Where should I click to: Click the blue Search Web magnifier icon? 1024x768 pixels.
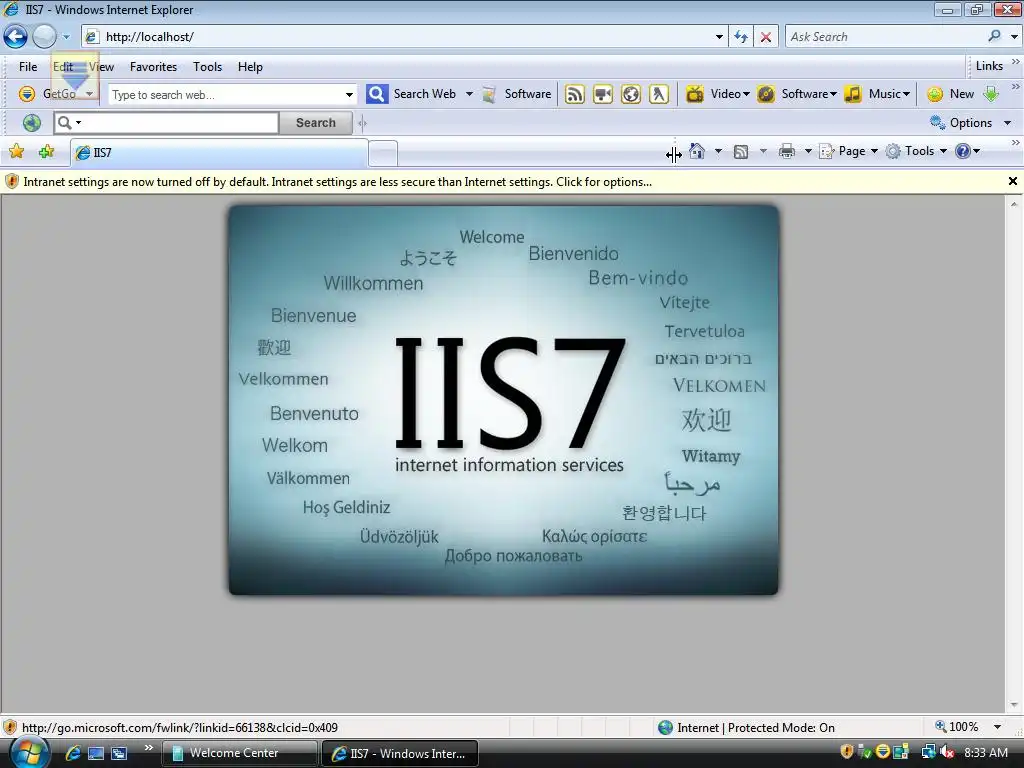point(377,94)
